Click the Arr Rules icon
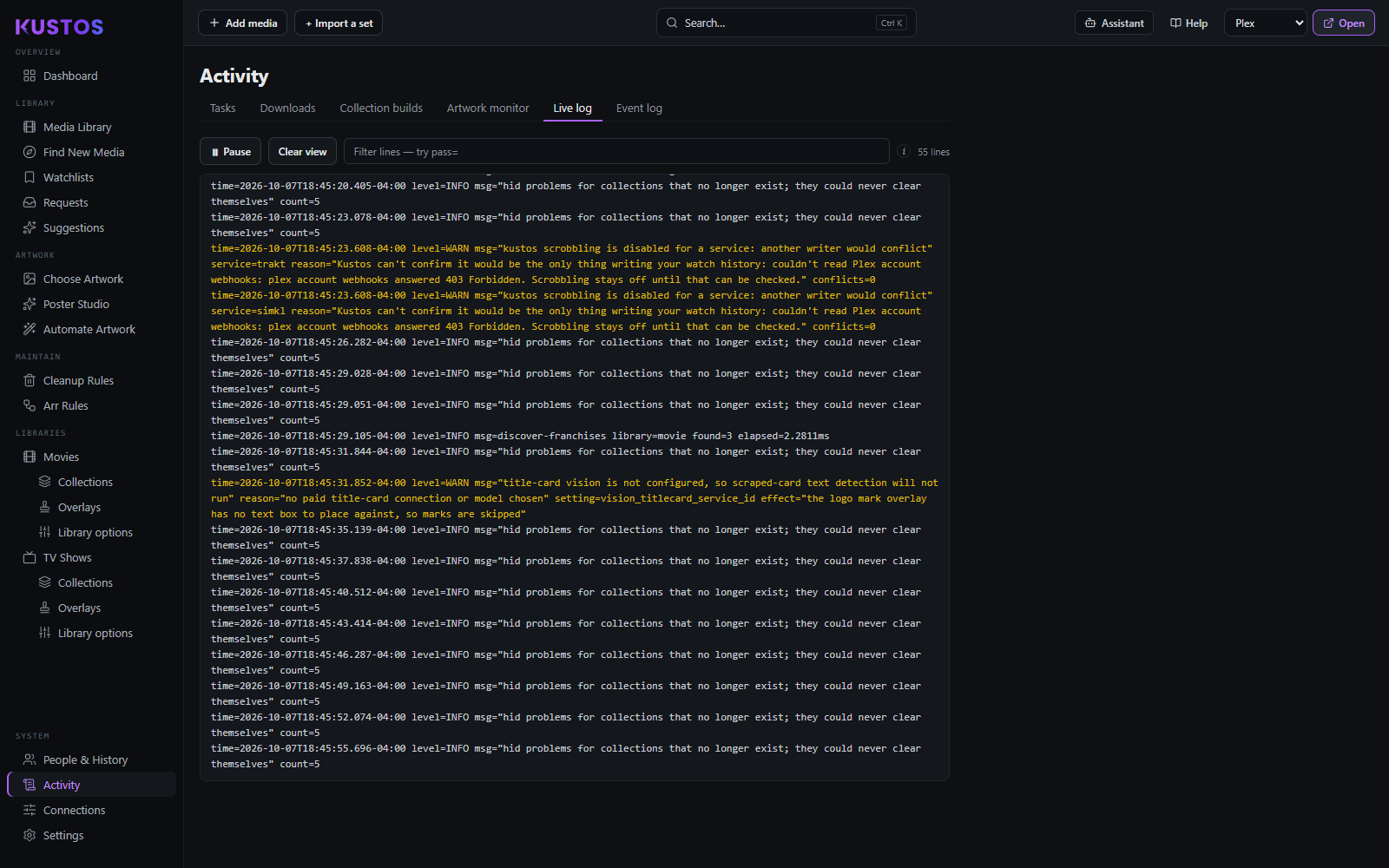The width and height of the screenshot is (1389, 868). coord(30,405)
